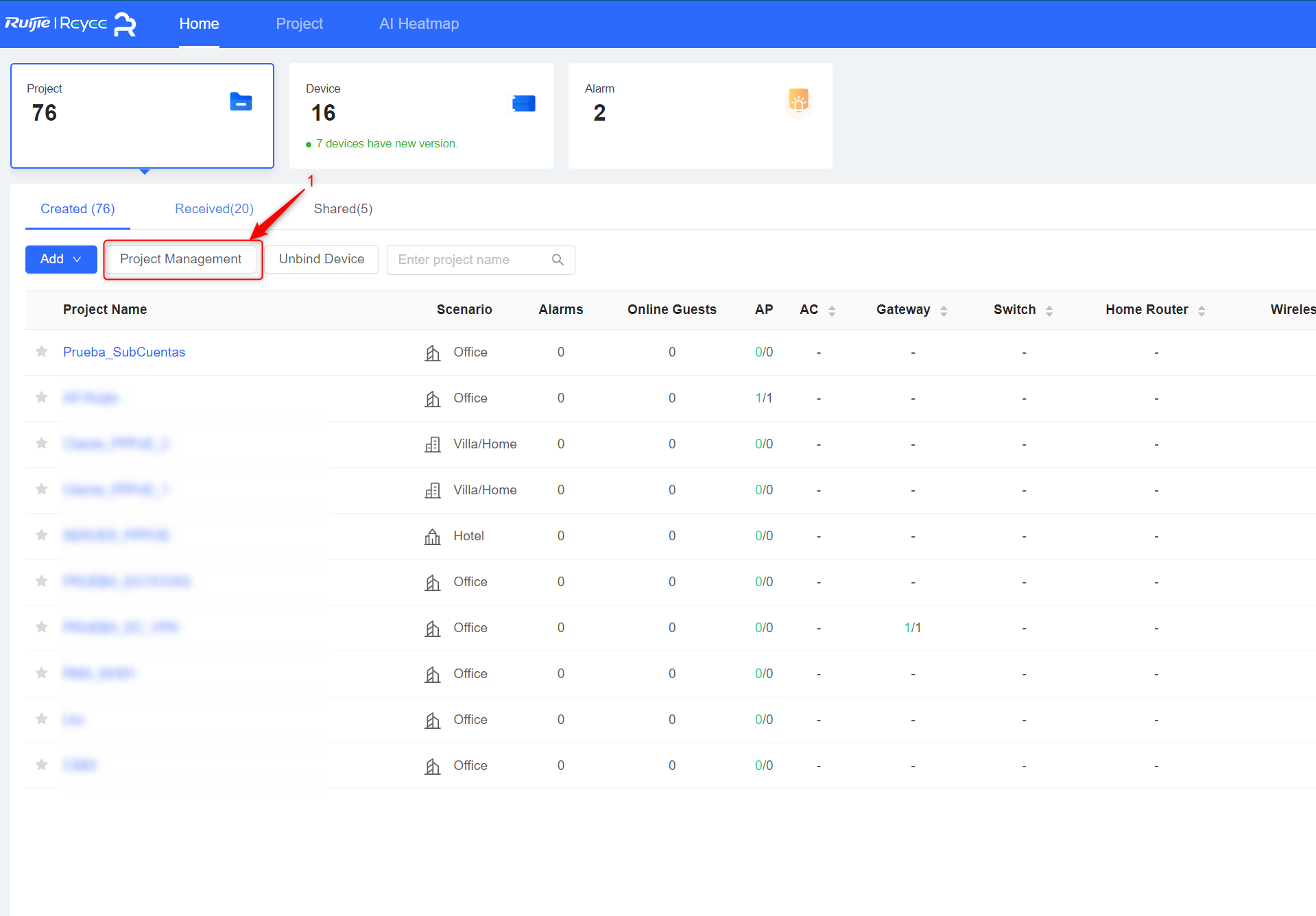Screen dimensions: 1316x916
Task: Select the Project summary card
Action: point(142,116)
